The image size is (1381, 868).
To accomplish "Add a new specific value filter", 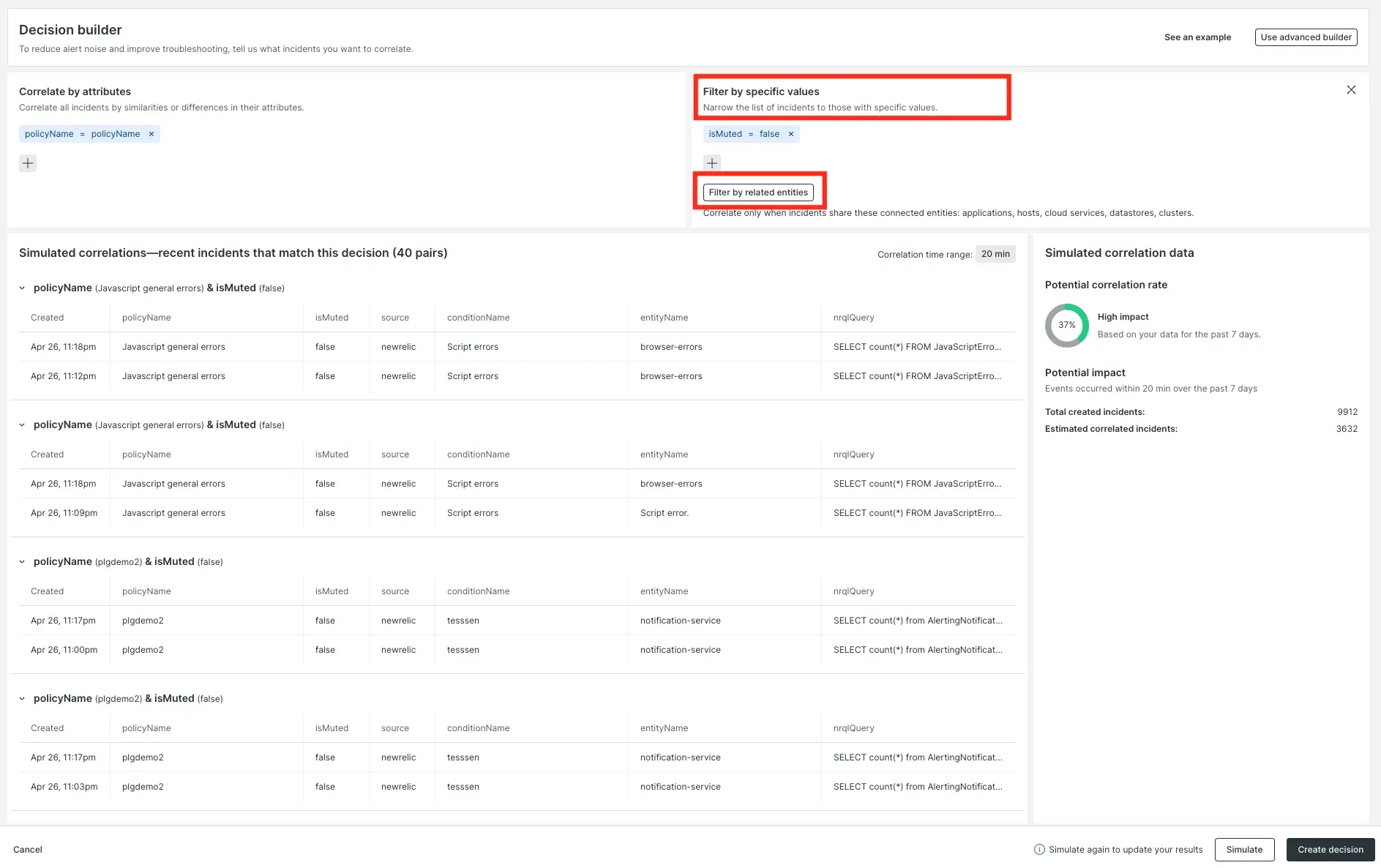I will [712, 163].
